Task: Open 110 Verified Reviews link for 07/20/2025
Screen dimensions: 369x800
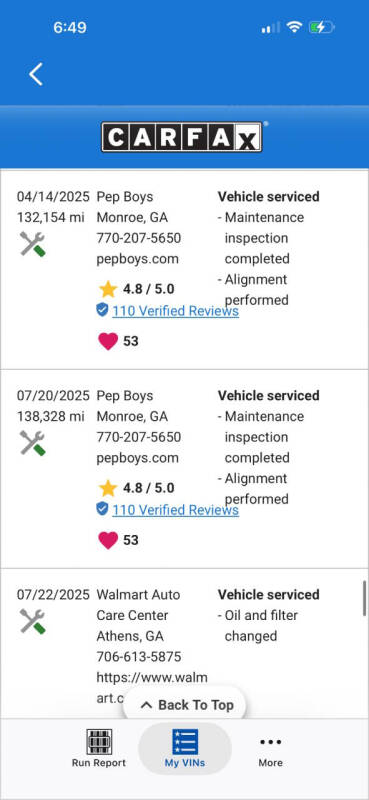Action: 176,509
